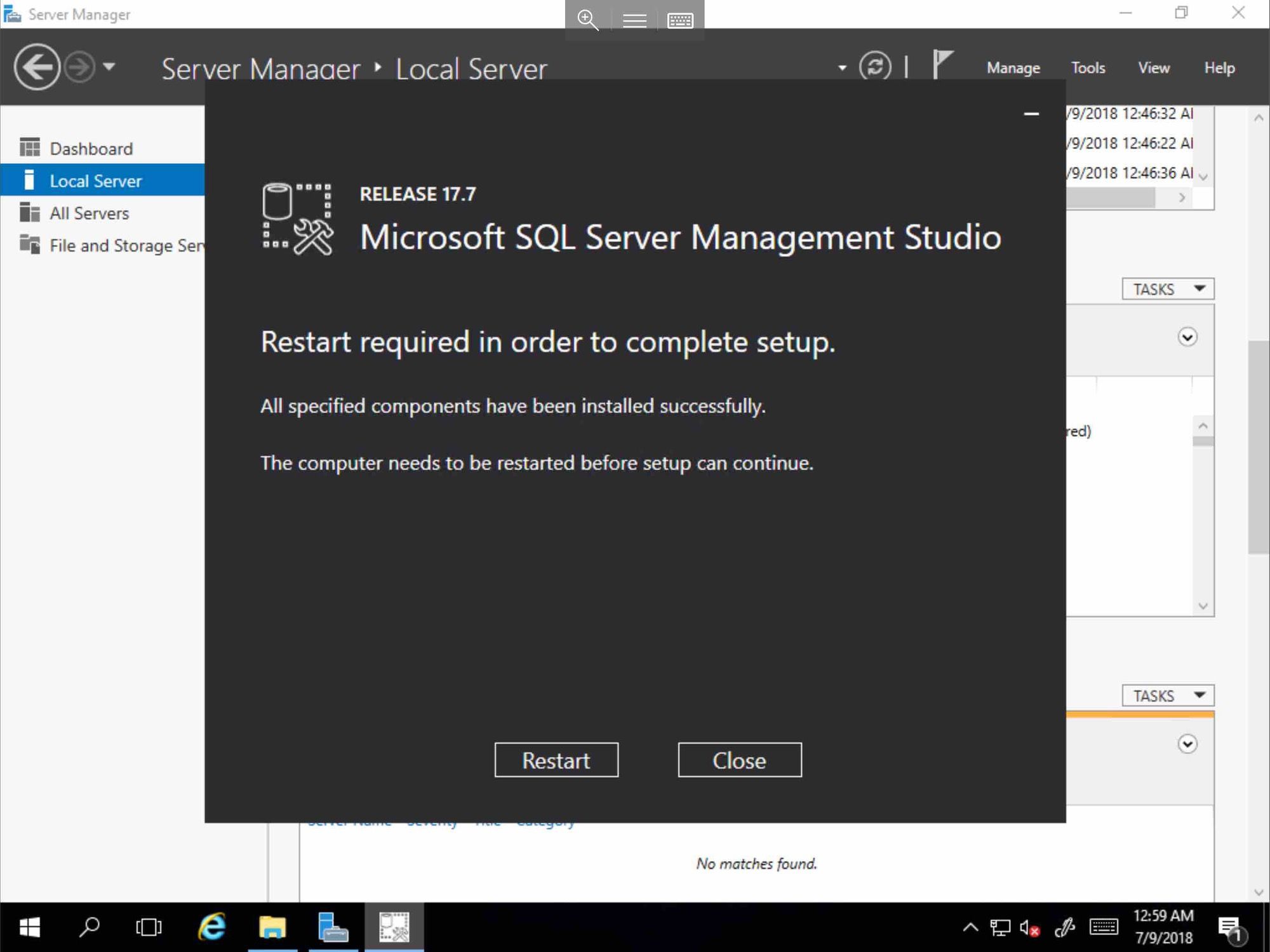This screenshot has width=1270, height=952.
Task: Open the Manage menu in top bar
Action: pyautogui.click(x=1013, y=67)
